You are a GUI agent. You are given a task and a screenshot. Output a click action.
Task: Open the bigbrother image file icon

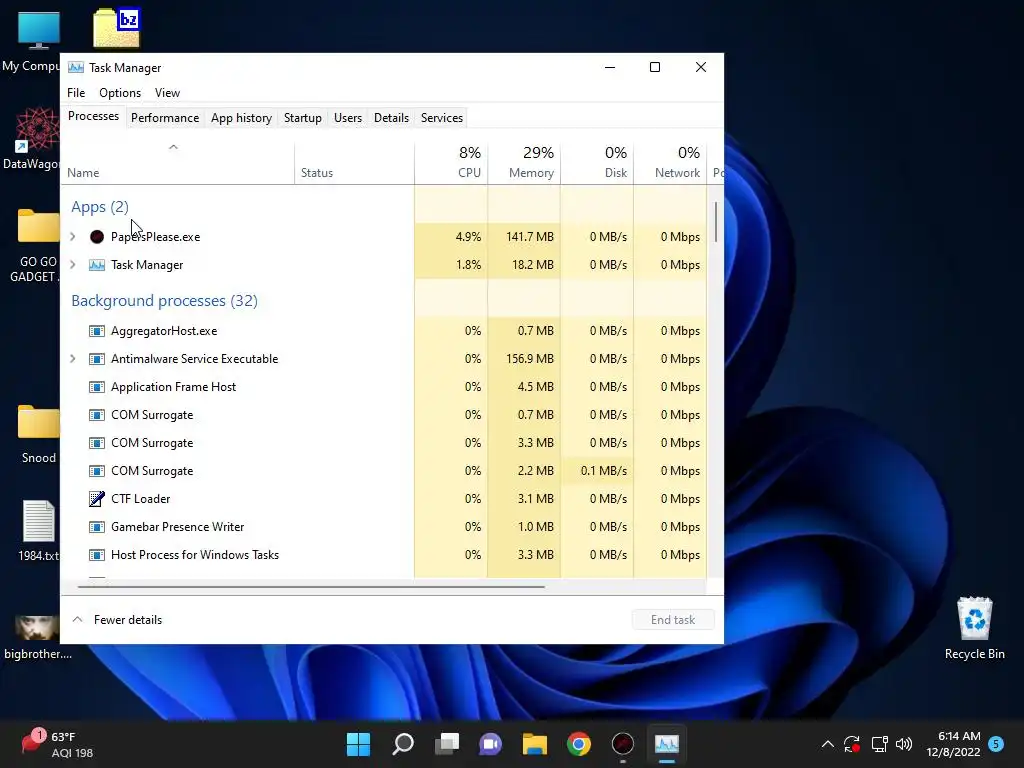[37, 628]
